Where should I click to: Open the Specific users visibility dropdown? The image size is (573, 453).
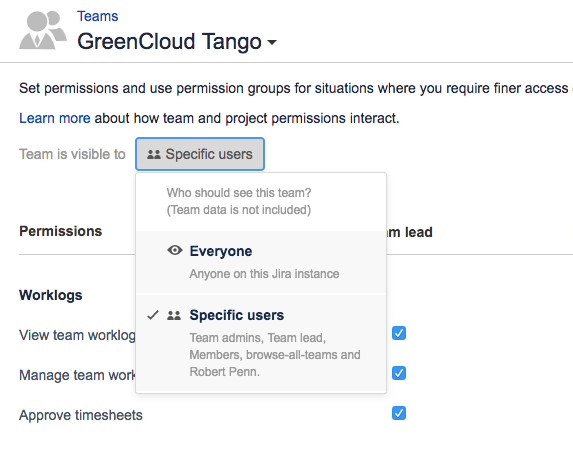pos(200,154)
